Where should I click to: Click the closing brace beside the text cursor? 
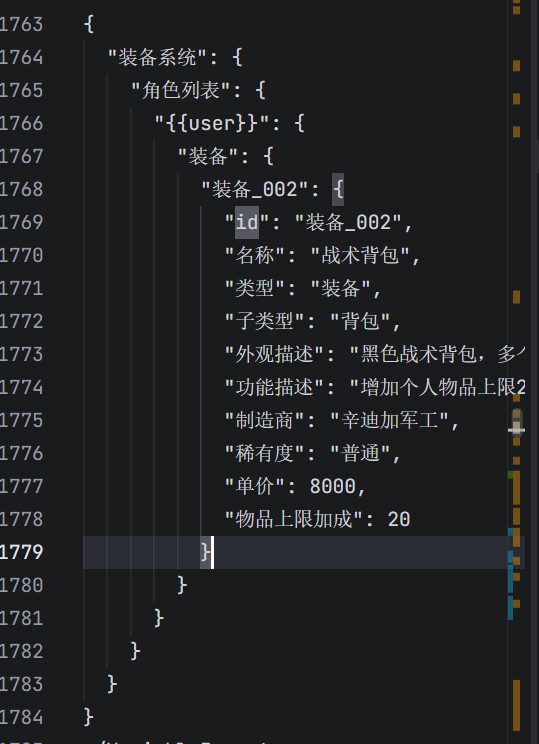click(205, 552)
